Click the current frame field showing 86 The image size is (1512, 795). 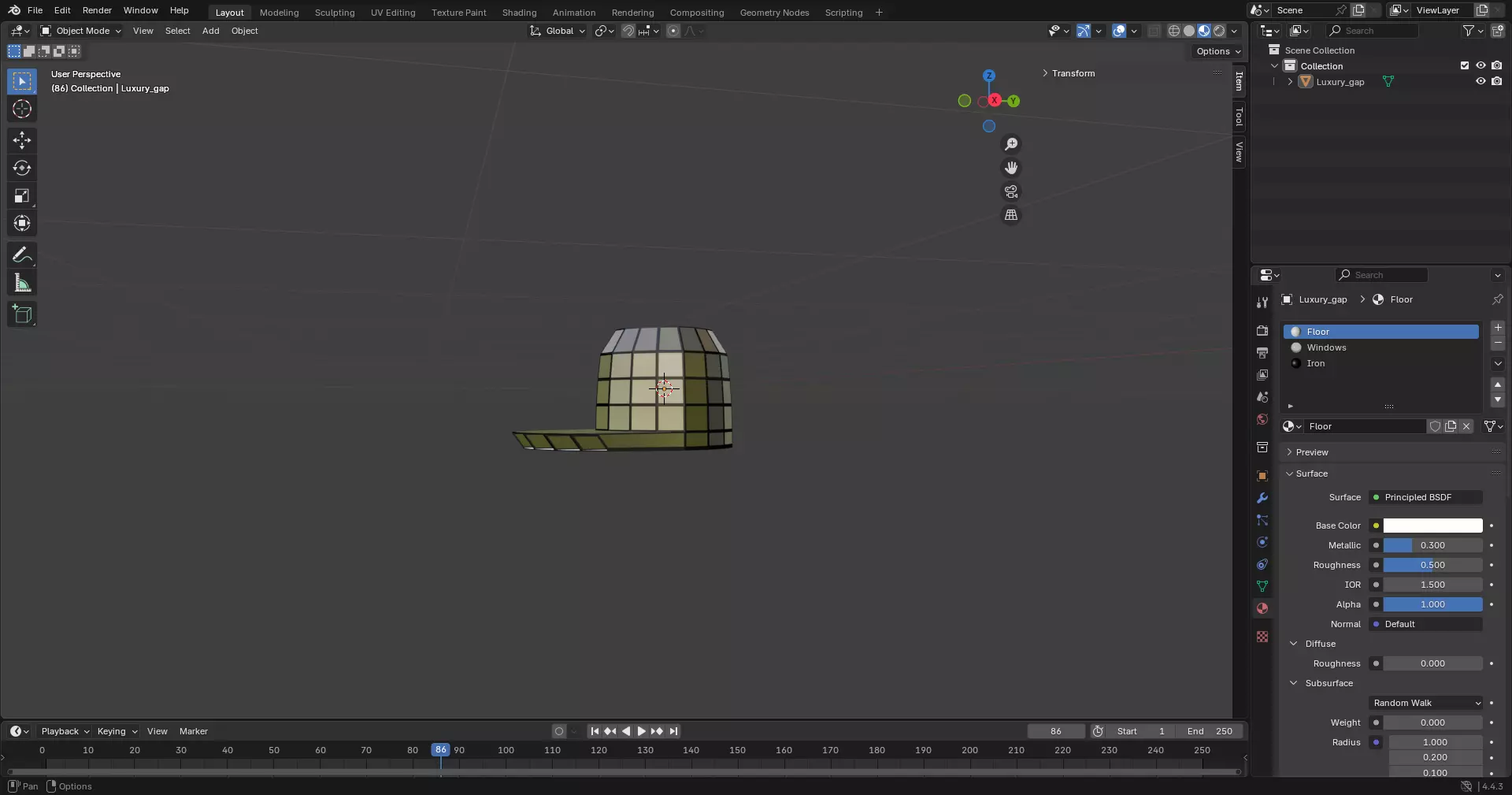[x=1056, y=731]
